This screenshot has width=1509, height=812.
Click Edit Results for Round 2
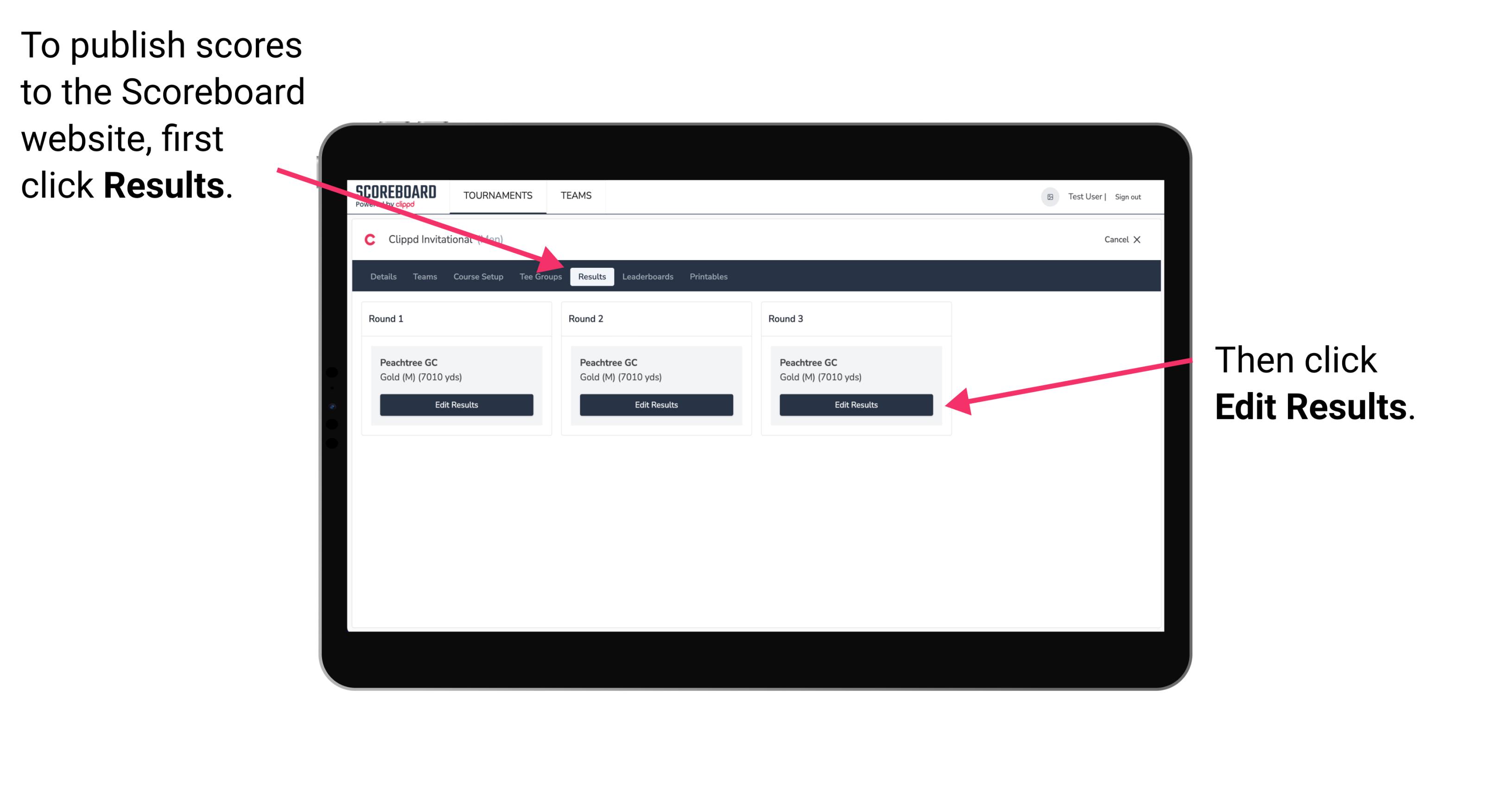coord(656,405)
